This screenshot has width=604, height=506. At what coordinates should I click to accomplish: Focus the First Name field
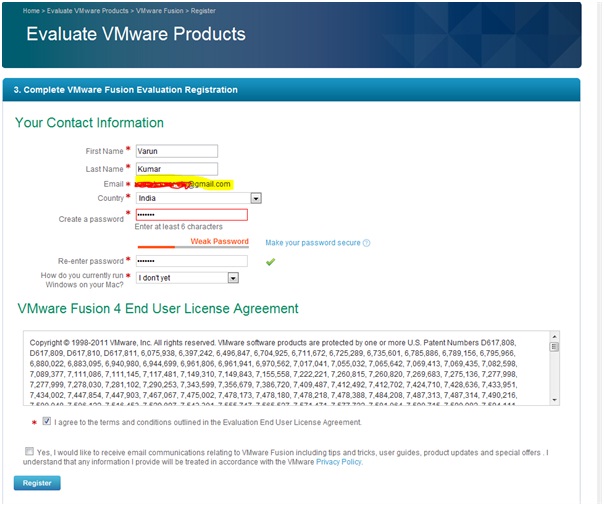[x=177, y=151]
